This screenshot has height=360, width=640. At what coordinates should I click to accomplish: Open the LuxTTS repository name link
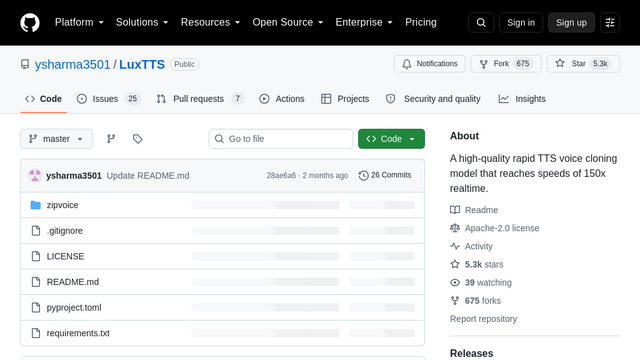(x=142, y=64)
